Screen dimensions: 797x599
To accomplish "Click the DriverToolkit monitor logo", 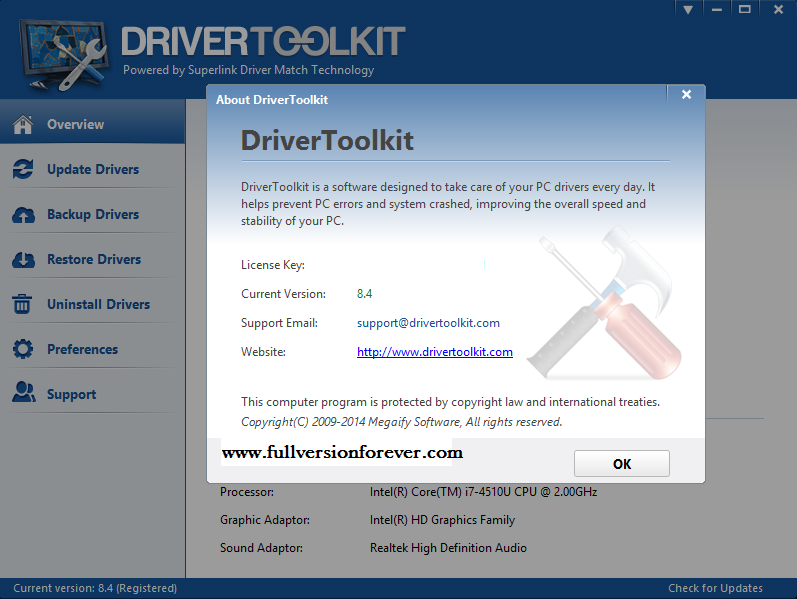I will pyautogui.click(x=64, y=55).
